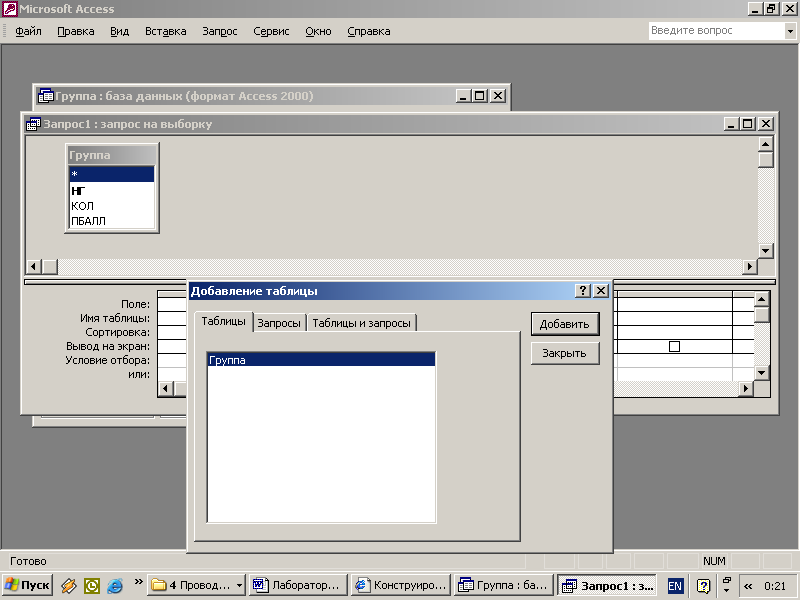Select the НГ field in Группа table

[112, 190]
